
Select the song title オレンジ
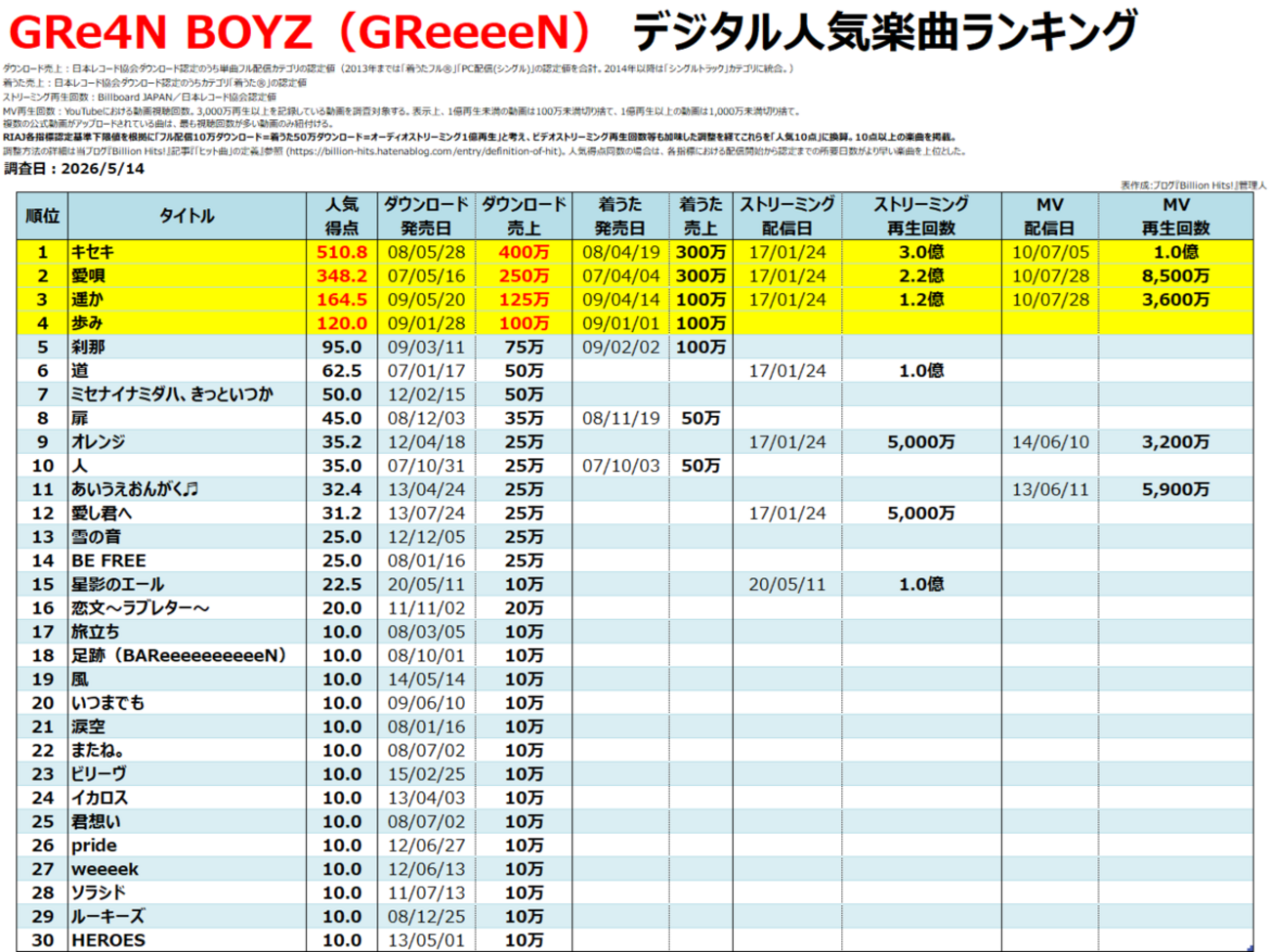[x=98, y=441]
